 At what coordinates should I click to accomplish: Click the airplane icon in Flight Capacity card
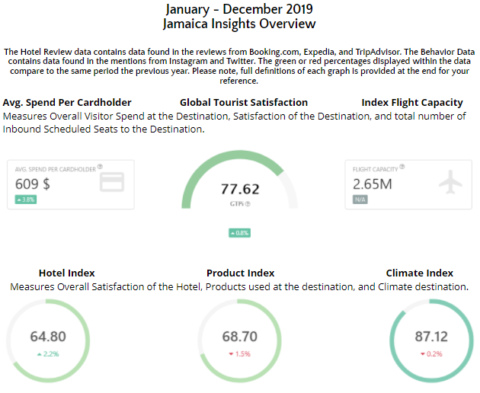click(450, 182)
